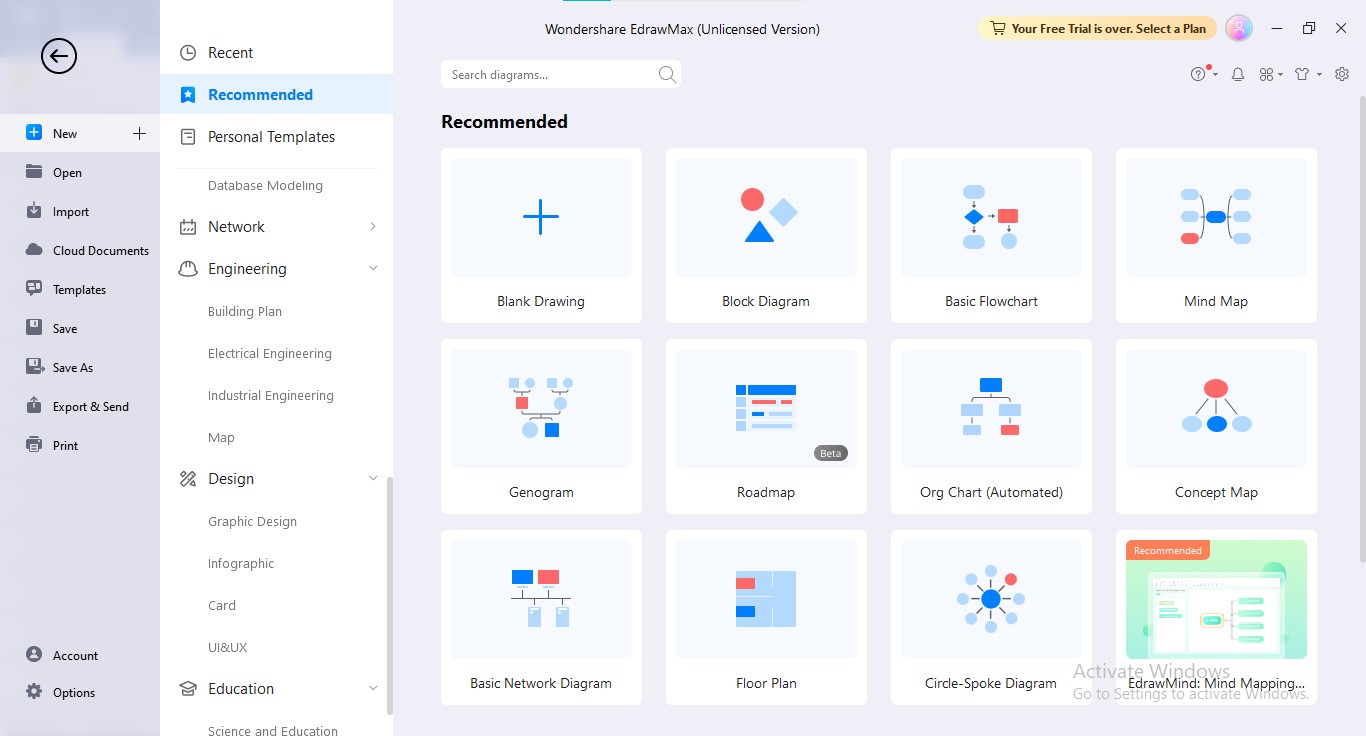
Task: Open the notifications bell
Action: pos(1237,74)
